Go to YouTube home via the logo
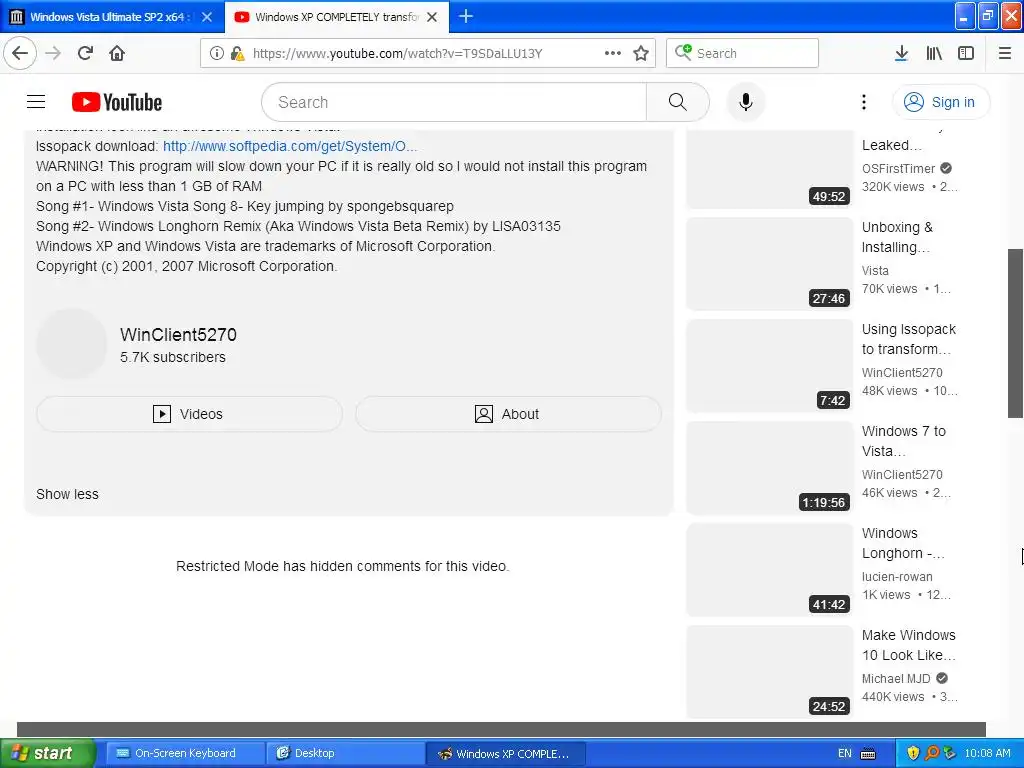The image size is (1024, 768). tap(117, 102)
